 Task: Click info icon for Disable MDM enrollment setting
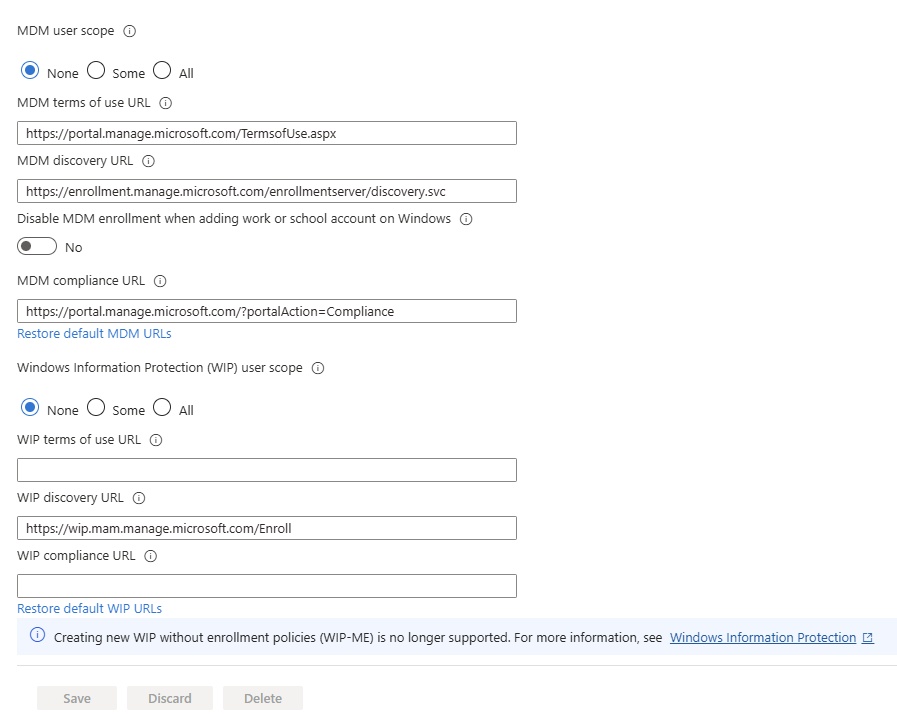click(x=465, y=219)
